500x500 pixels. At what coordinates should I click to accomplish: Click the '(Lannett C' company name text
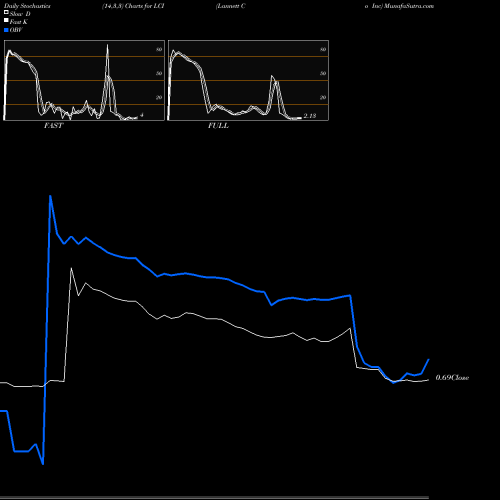[x=231, y=6]
